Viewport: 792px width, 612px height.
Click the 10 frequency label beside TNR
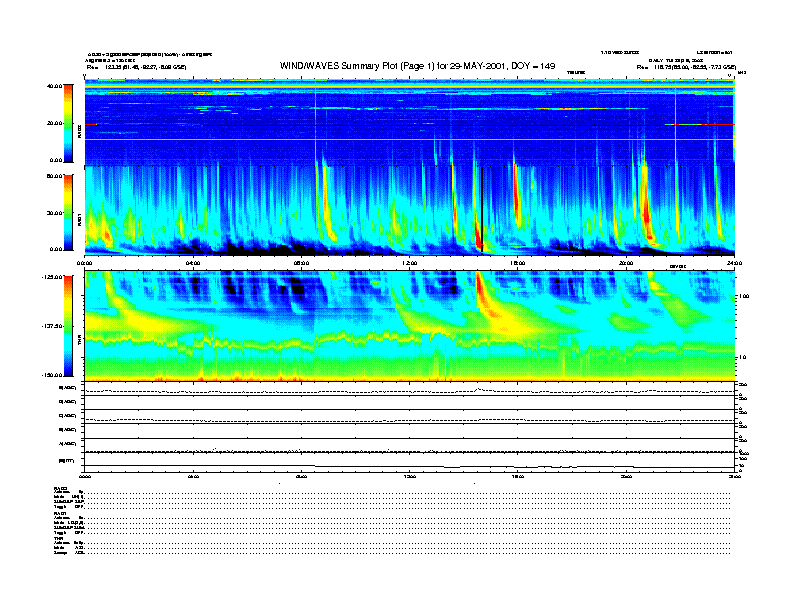(x=743, y=358)
